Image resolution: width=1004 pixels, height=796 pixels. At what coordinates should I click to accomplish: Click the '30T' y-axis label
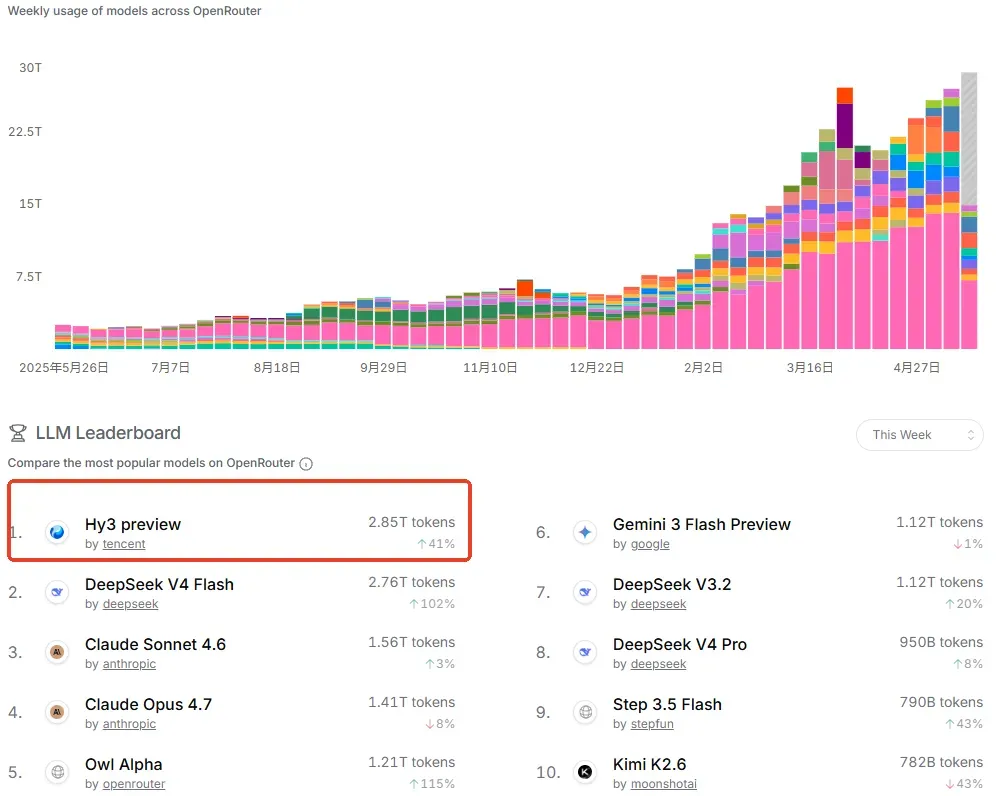[x=30, y=68]
